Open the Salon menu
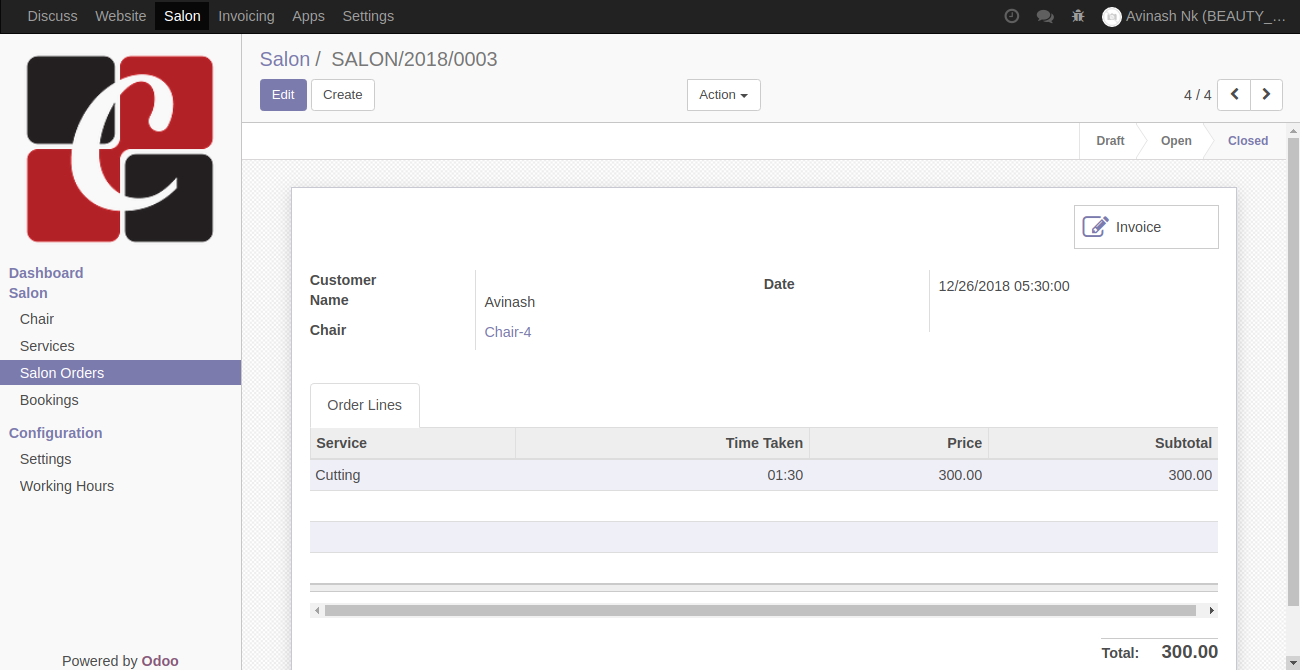 pyautogui.click(x=182, y=16)
